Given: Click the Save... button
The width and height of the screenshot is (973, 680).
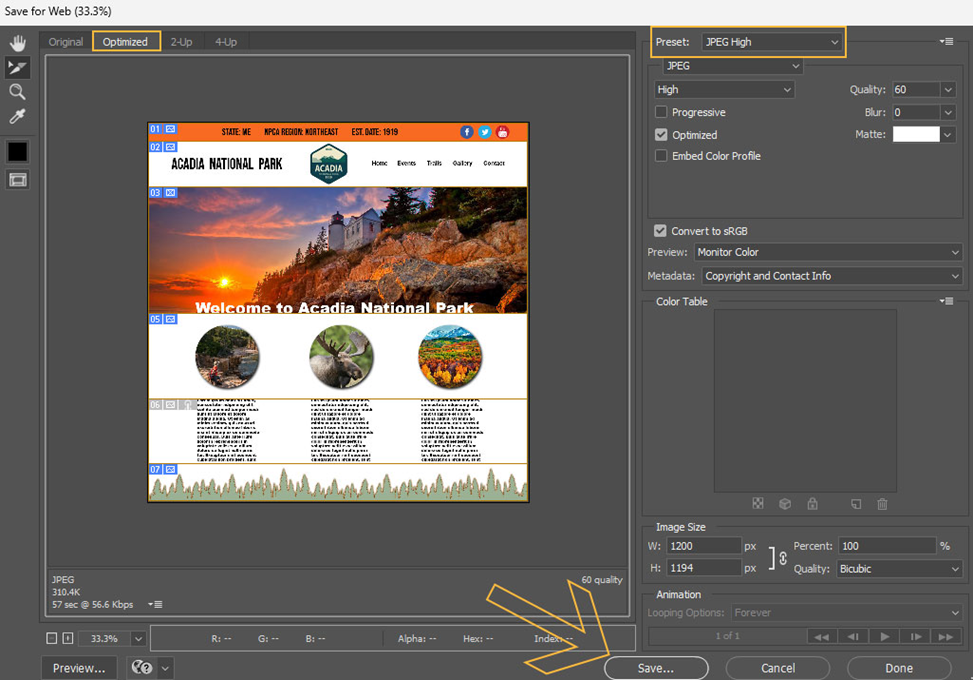Looking at the screenshot, I should tap(656, 668).
